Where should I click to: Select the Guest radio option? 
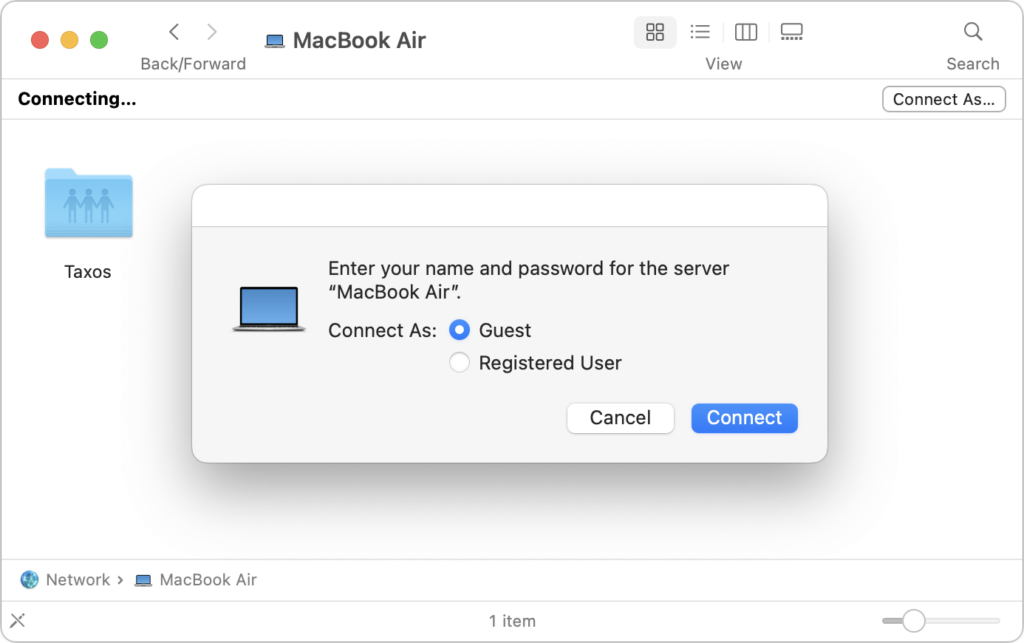coord(460,330)
